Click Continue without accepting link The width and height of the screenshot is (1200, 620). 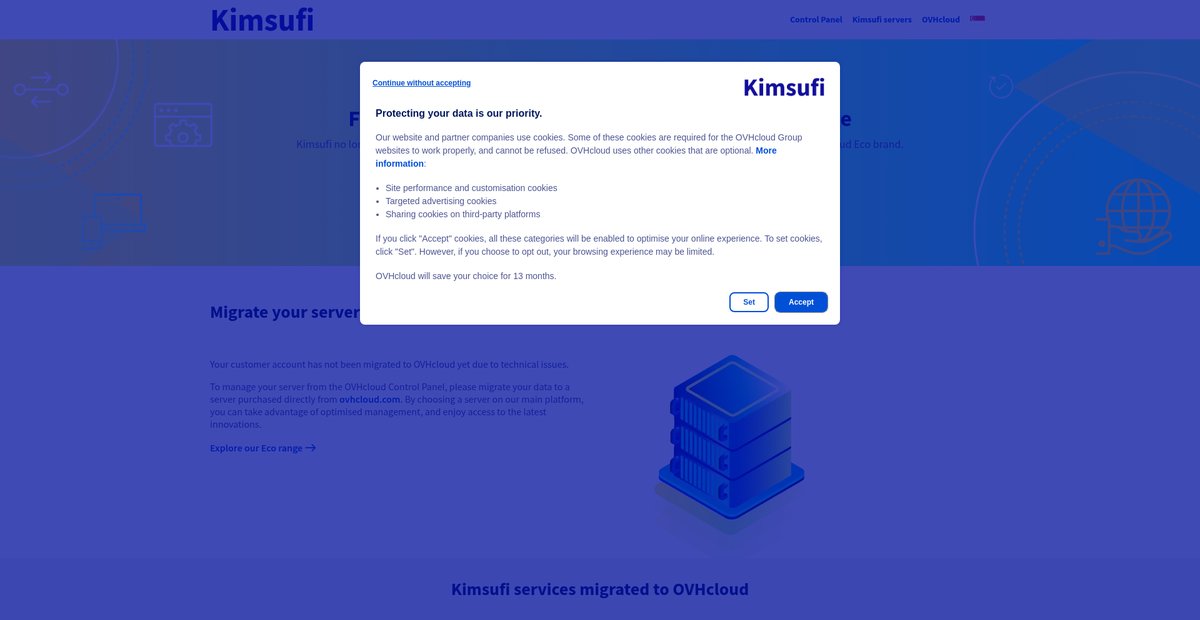tap(422, 83)
